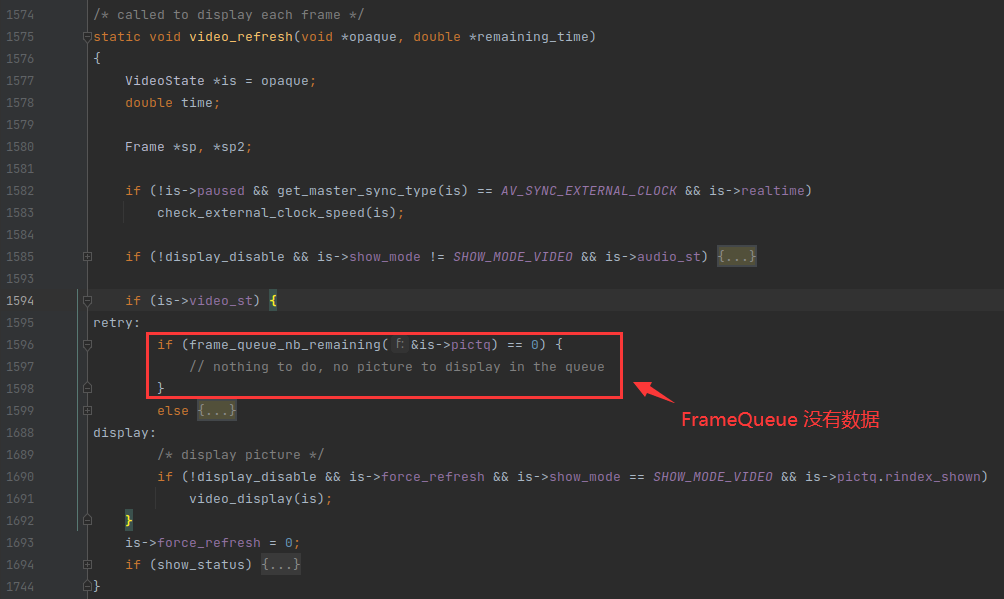Expand the show_status fold marker at line 1694
The height and width of the screenshot is (599, 1004).
coord(87,565)
